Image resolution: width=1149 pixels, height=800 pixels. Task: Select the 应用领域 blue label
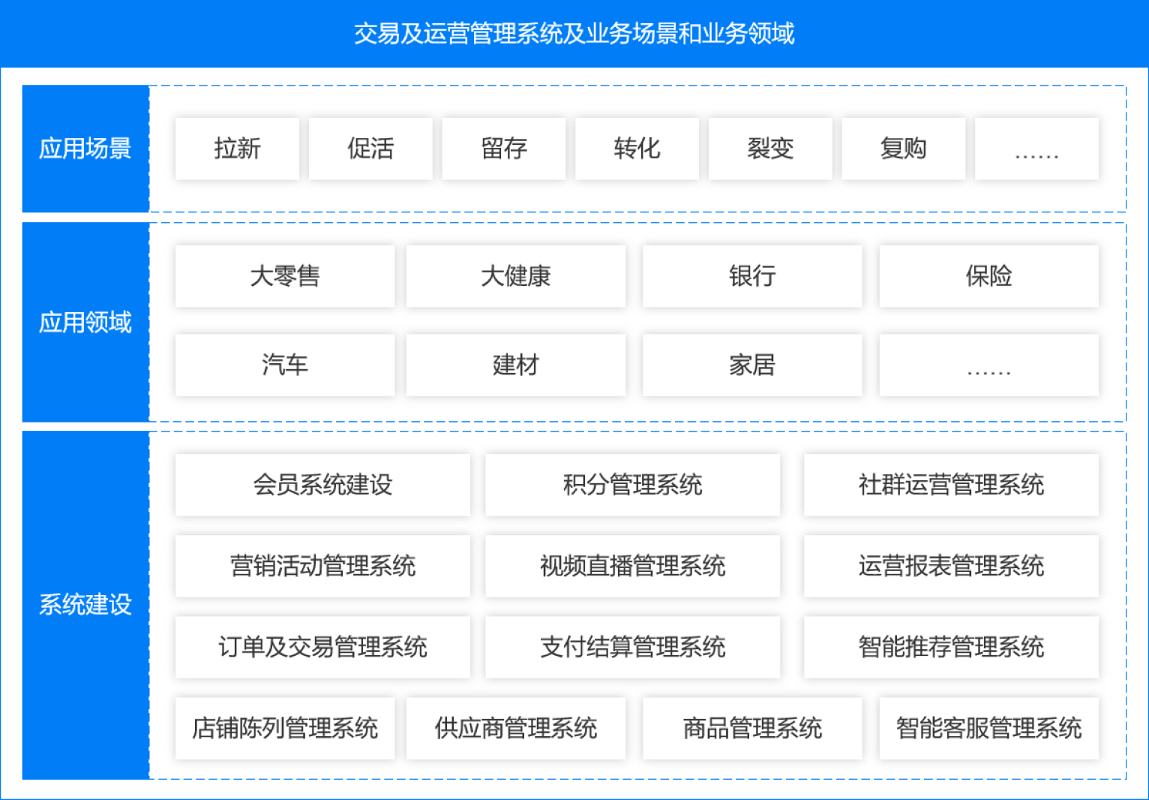(86, 322)
